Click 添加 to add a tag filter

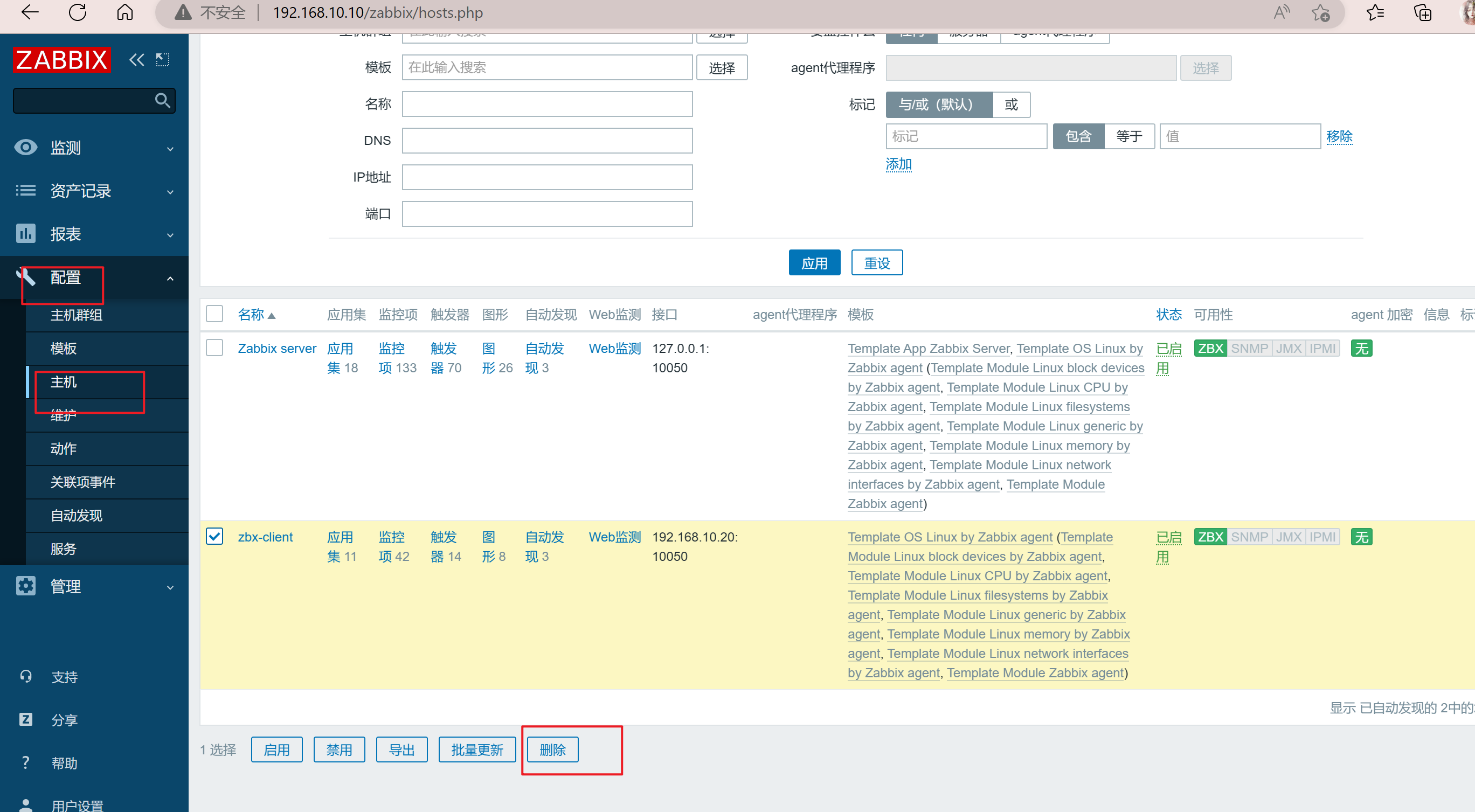898,164
